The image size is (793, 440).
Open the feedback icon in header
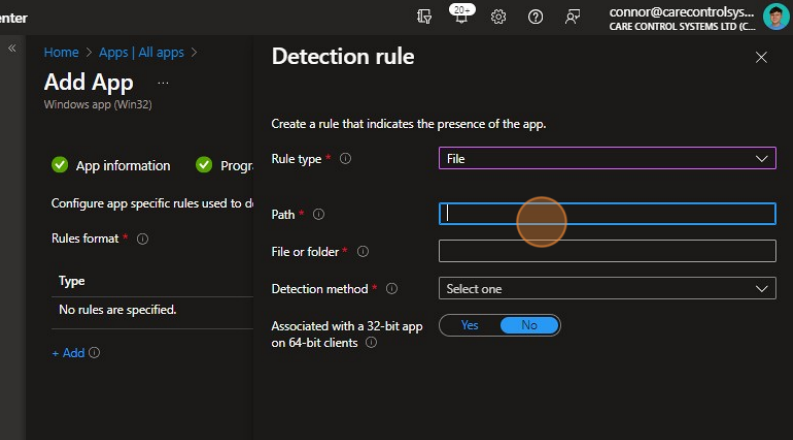[572, 17]
